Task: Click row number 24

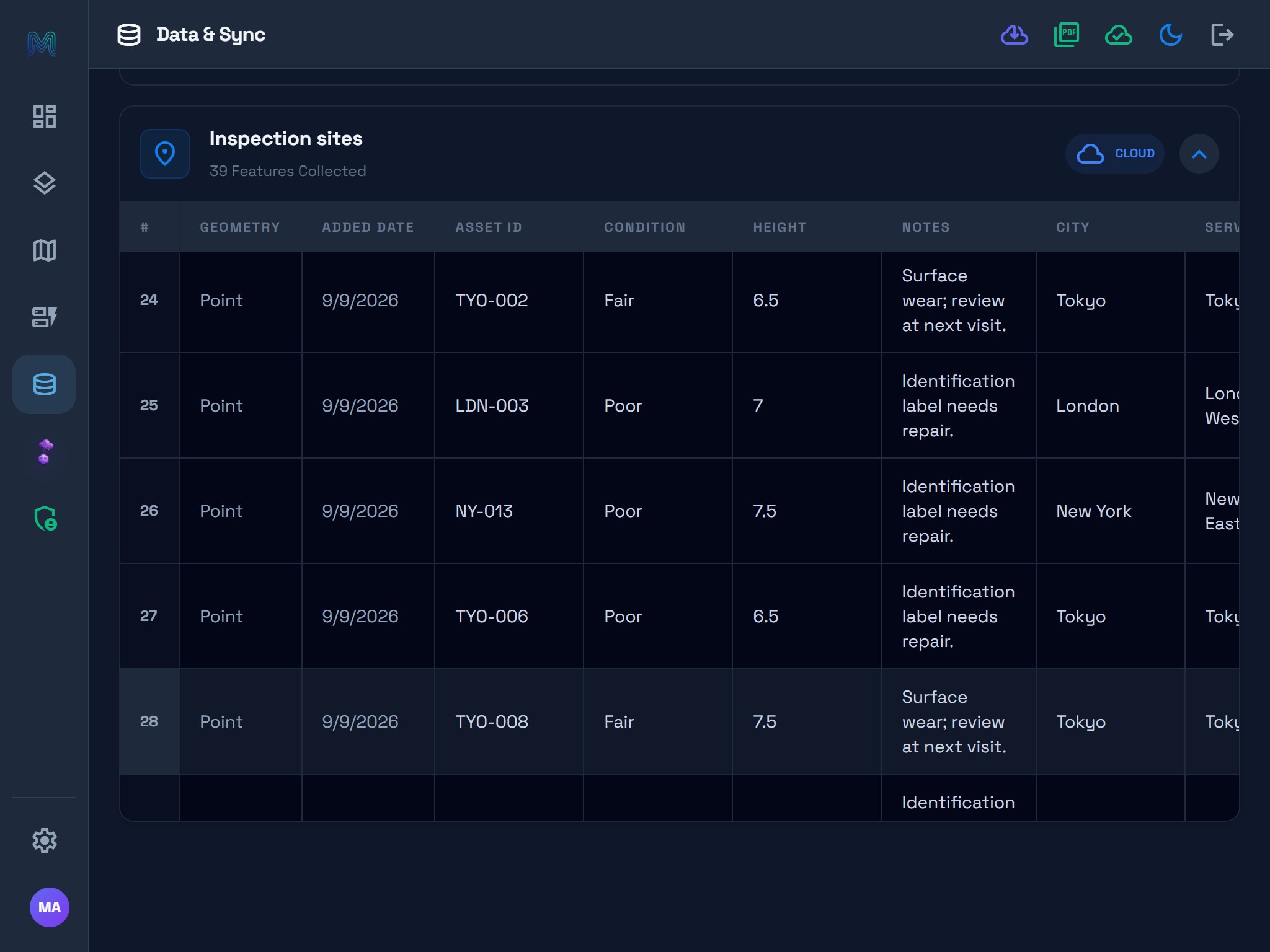Action: [149, 300]
